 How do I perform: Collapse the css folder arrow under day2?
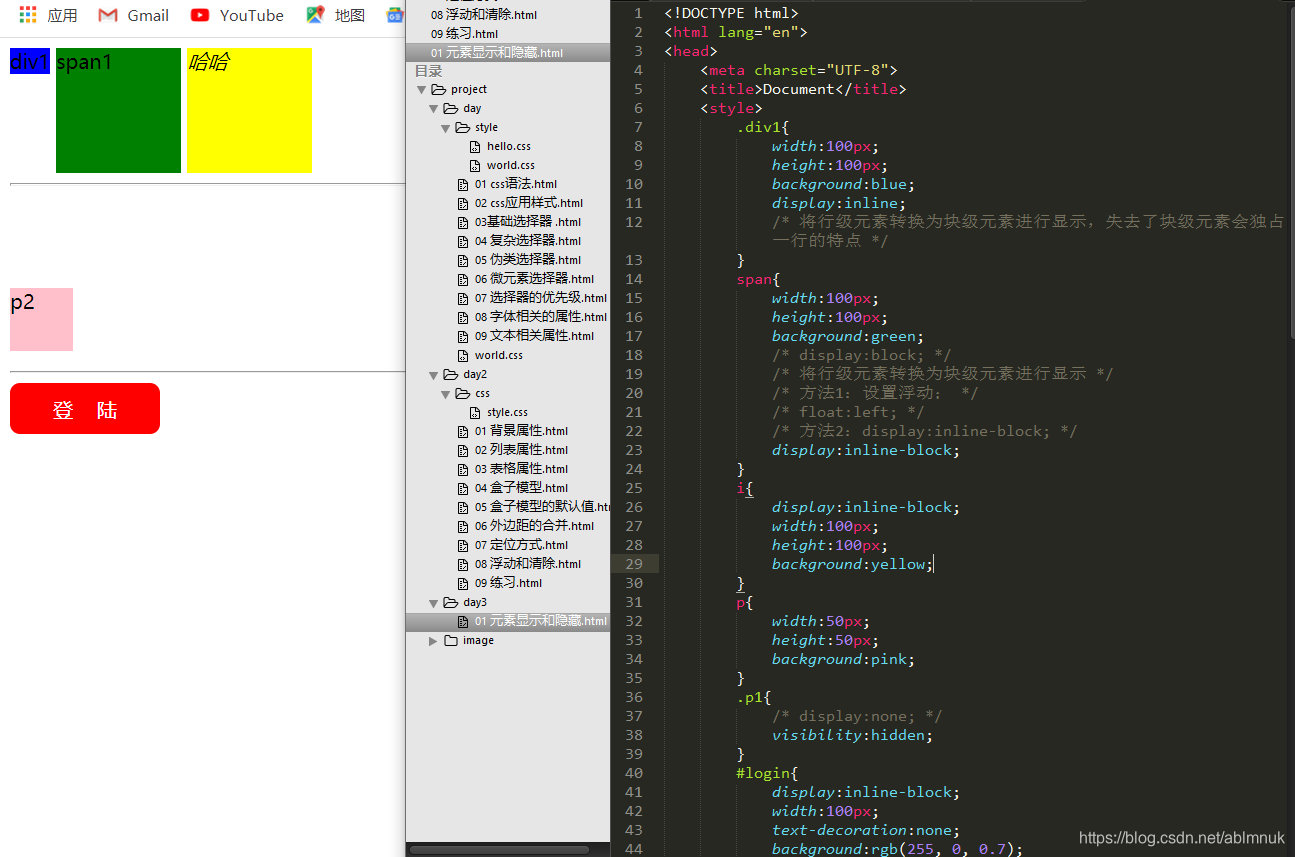446,394
